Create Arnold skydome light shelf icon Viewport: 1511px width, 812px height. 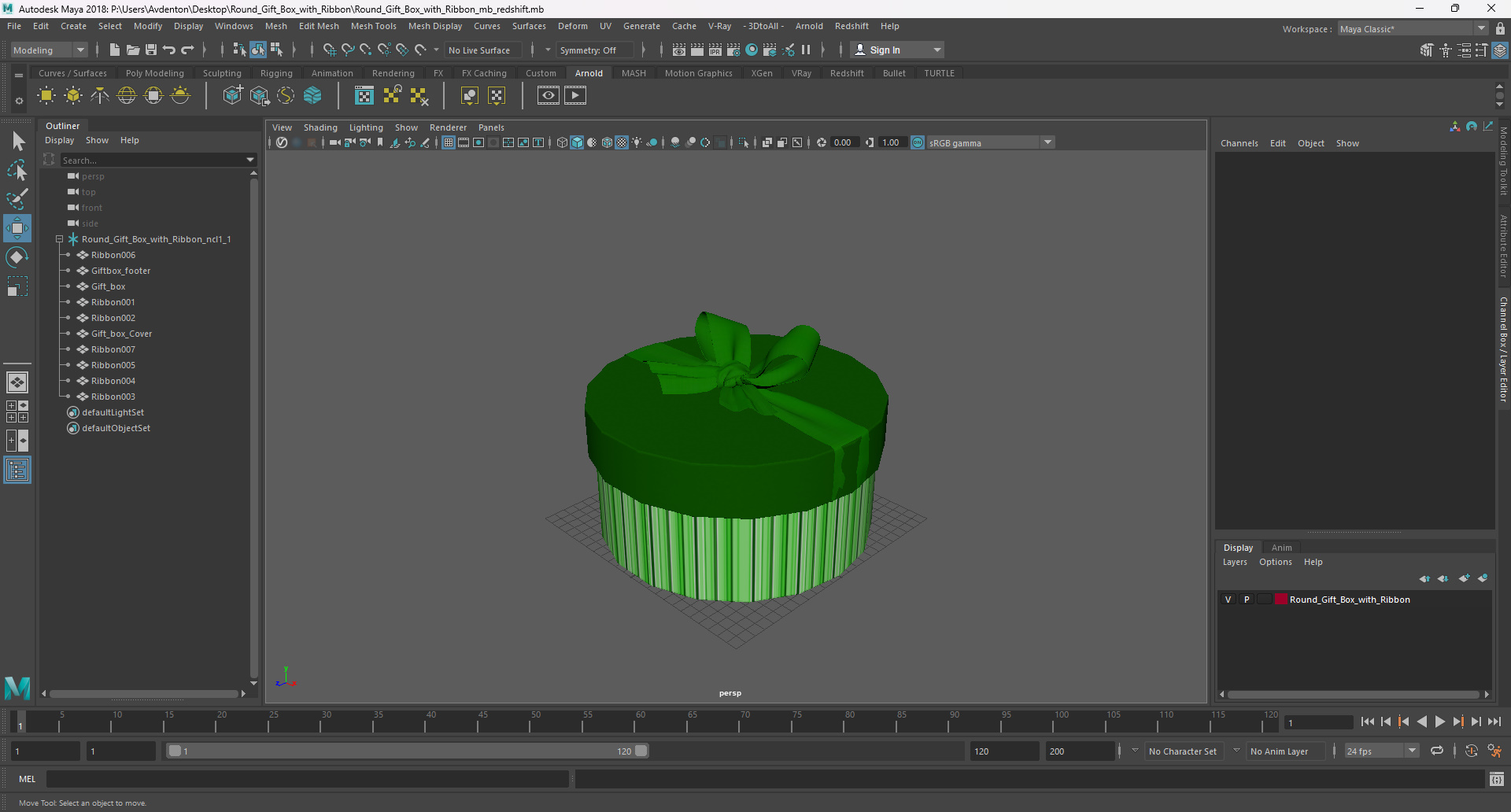point(127,96)
